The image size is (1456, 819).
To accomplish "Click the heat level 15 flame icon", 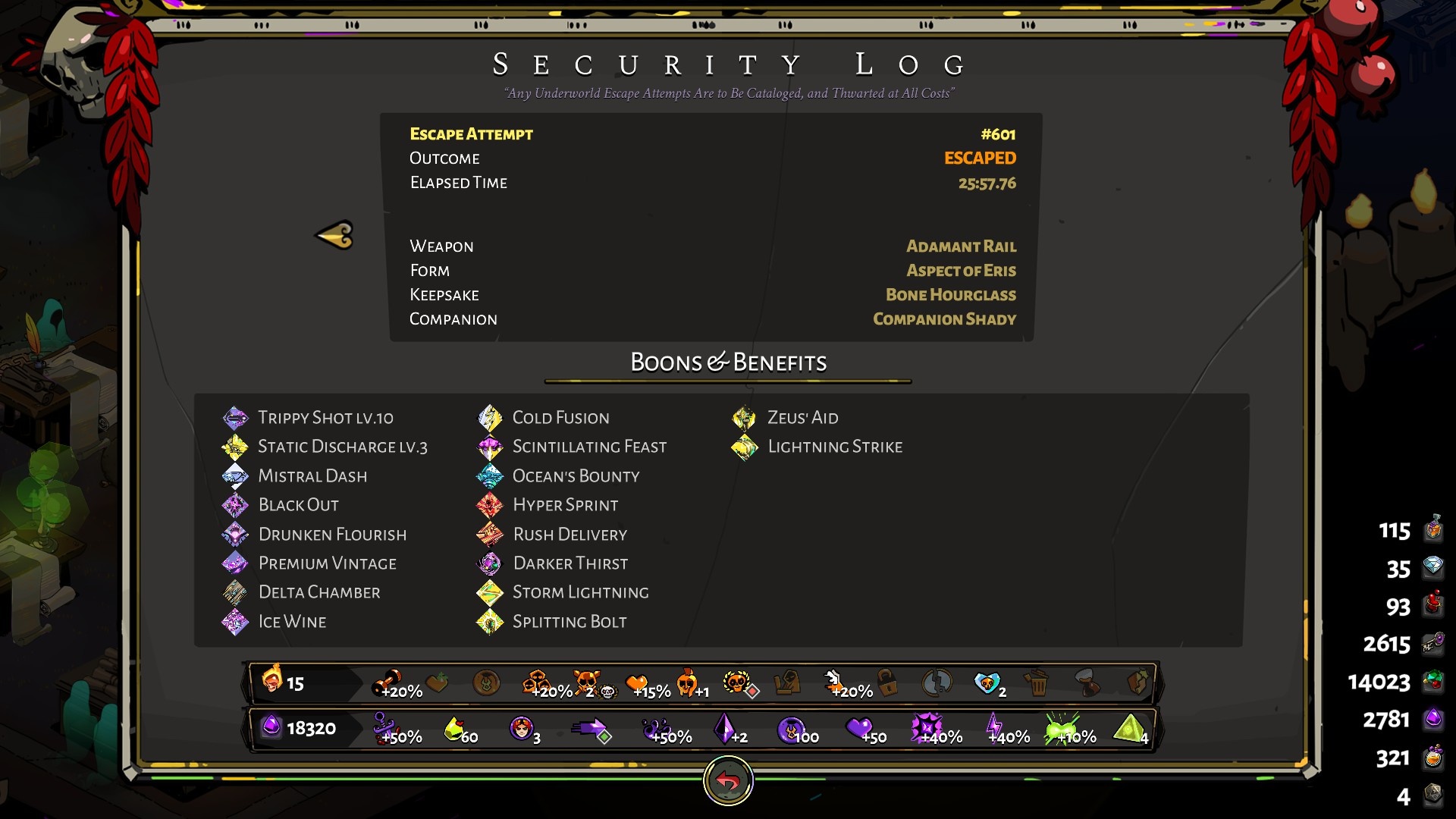I will tap(271, 679).
